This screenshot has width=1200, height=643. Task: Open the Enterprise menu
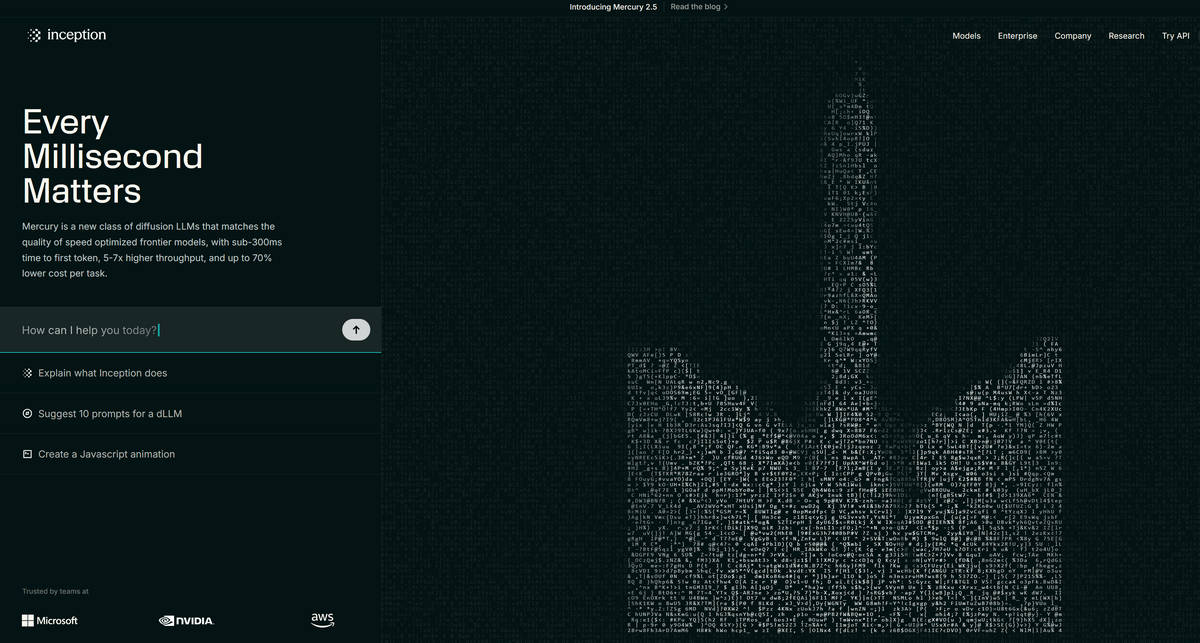pyautogui.click(x=1017, y=36)
